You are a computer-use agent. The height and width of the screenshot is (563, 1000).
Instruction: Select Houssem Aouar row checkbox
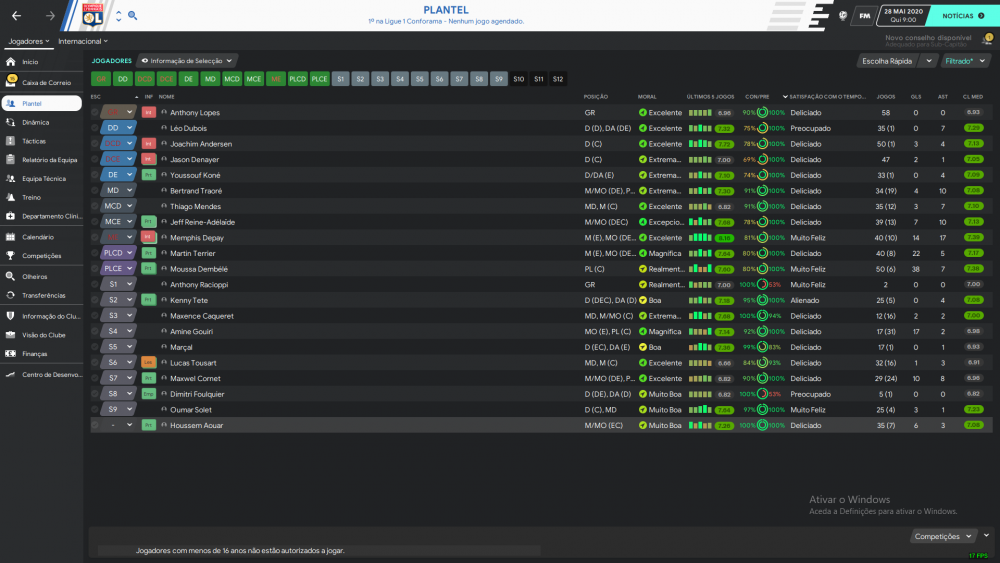tap(95, 425)
